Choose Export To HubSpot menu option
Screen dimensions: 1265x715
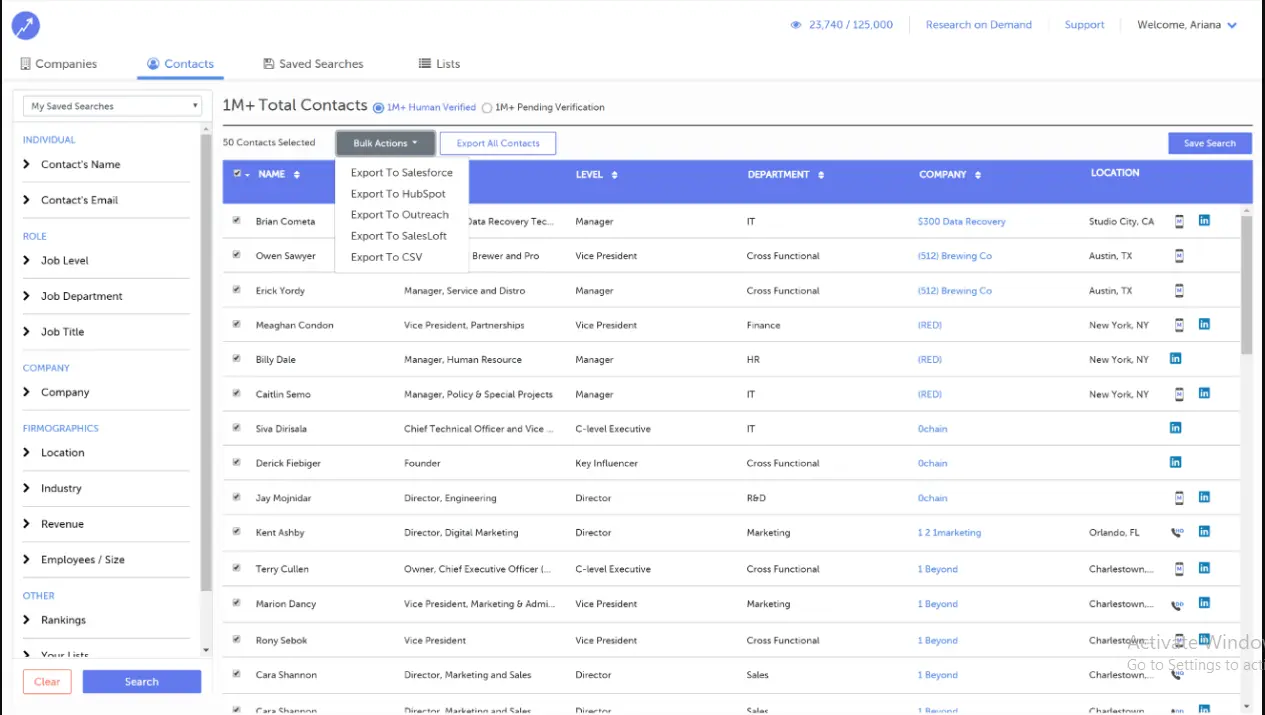[x=402, y=194]
